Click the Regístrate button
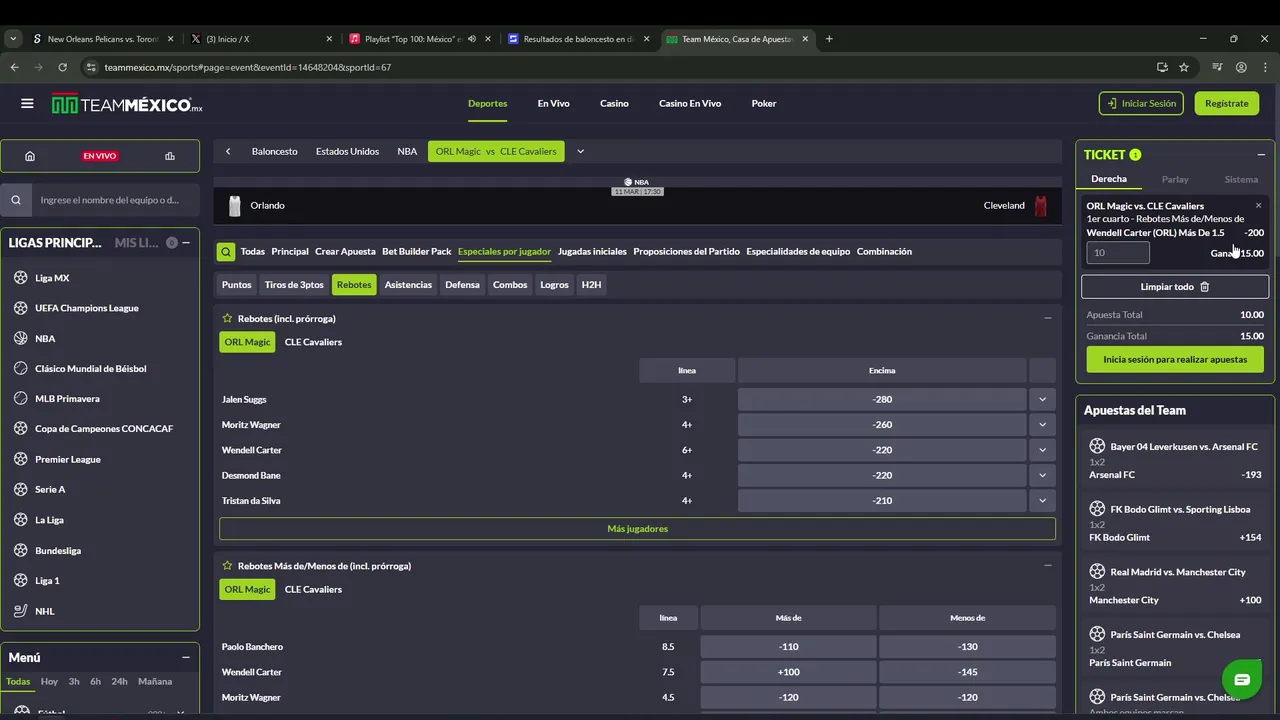The height and width of the screenshot is (720, 1280). [1226, 103]
